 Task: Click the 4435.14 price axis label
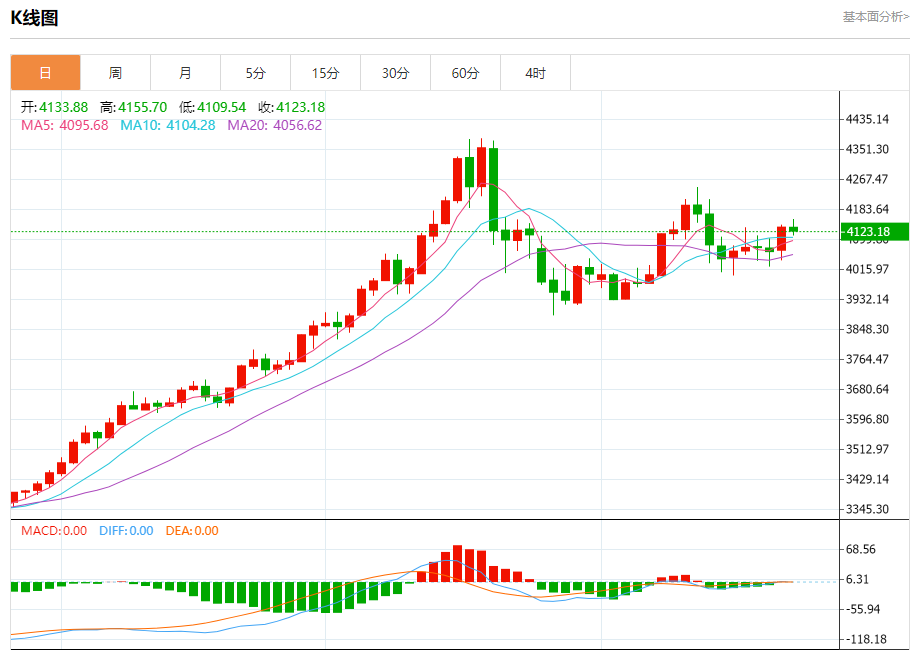pyautogui.click(x=868, y=119)
